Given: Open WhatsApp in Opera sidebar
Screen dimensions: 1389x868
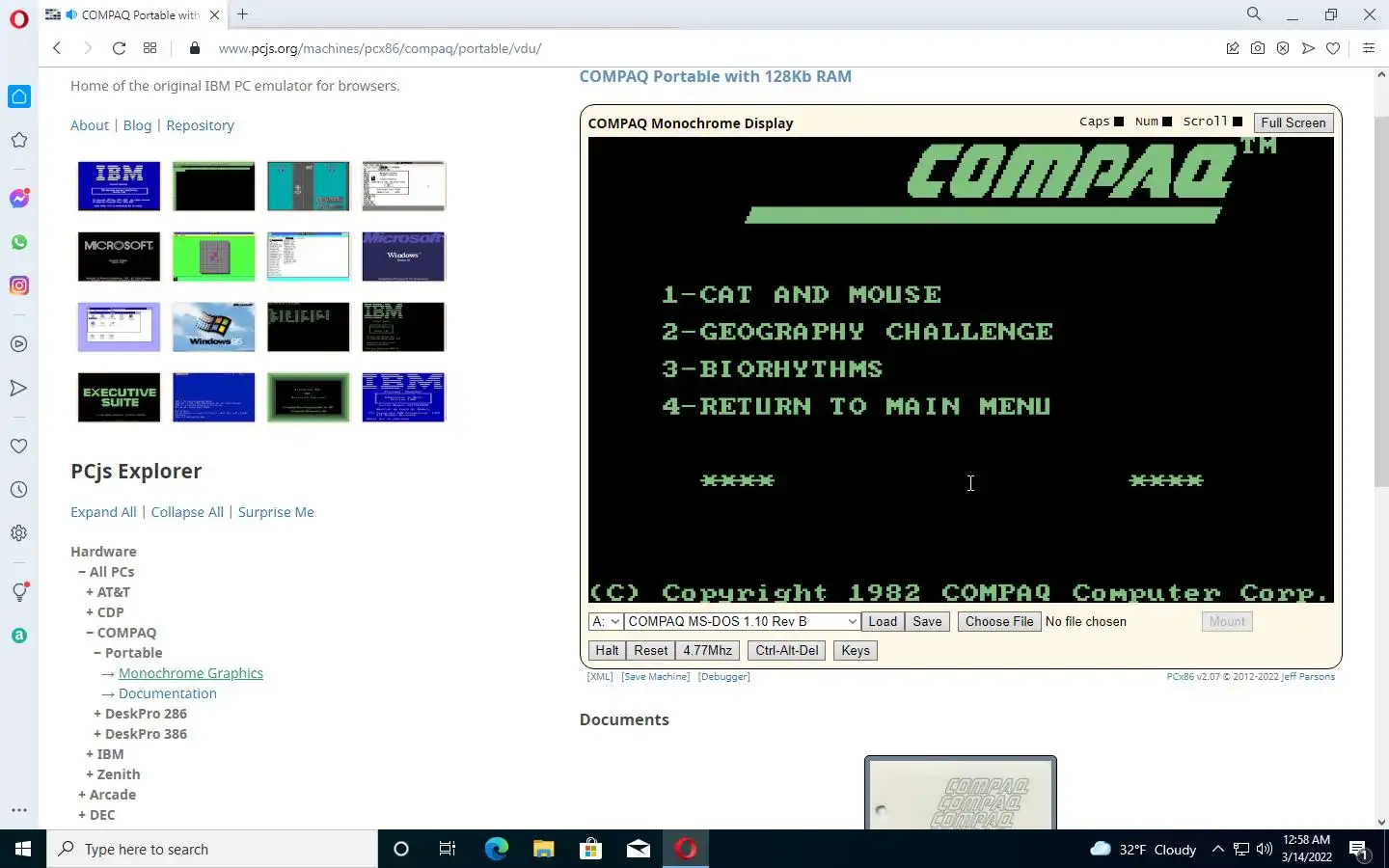Looking at the screenshot, I should point(19,242).
